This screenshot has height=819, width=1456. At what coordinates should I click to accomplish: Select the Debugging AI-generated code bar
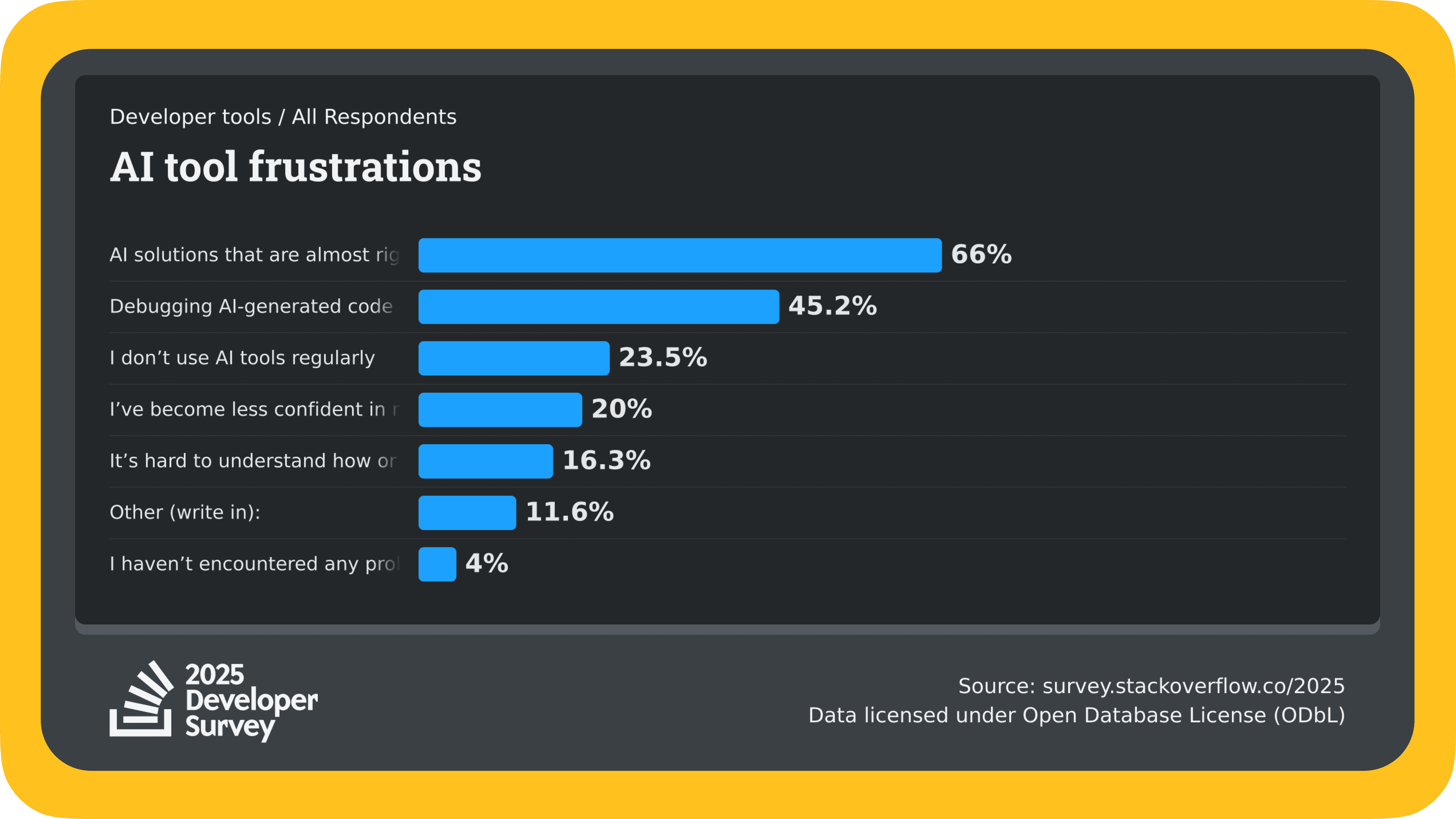tap(599, 307)
